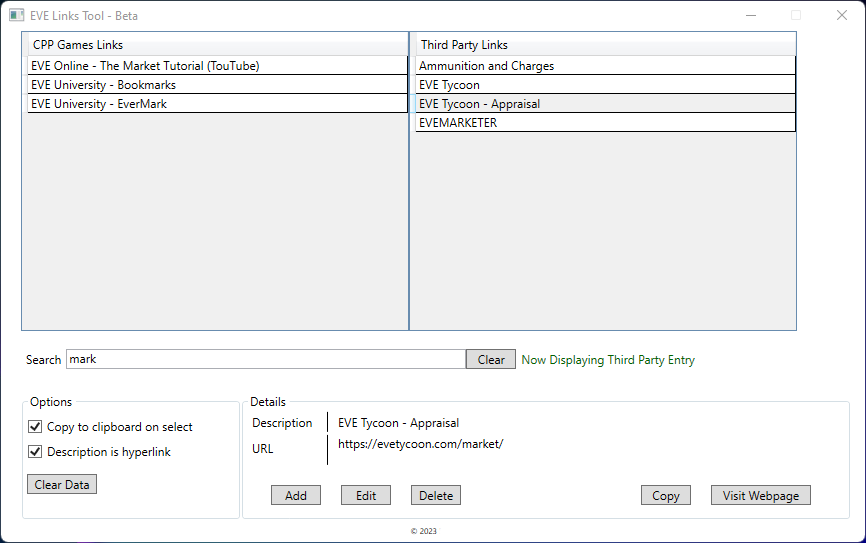Select EVE Tycoon - Appraisal entry
This screenshot has height=543, width=866.
pos(605,104)
